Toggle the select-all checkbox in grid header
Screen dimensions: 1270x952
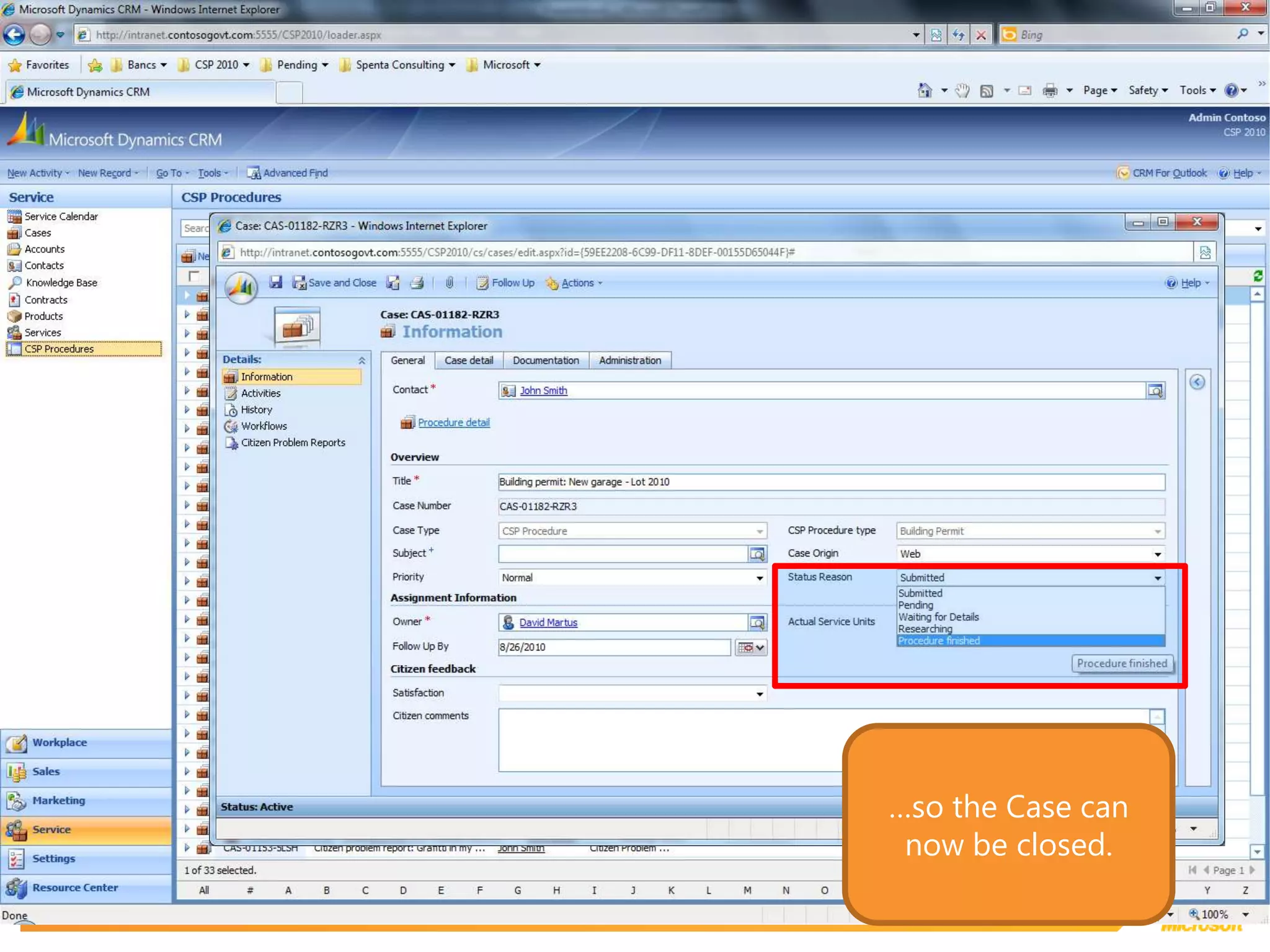pos(194,276)
